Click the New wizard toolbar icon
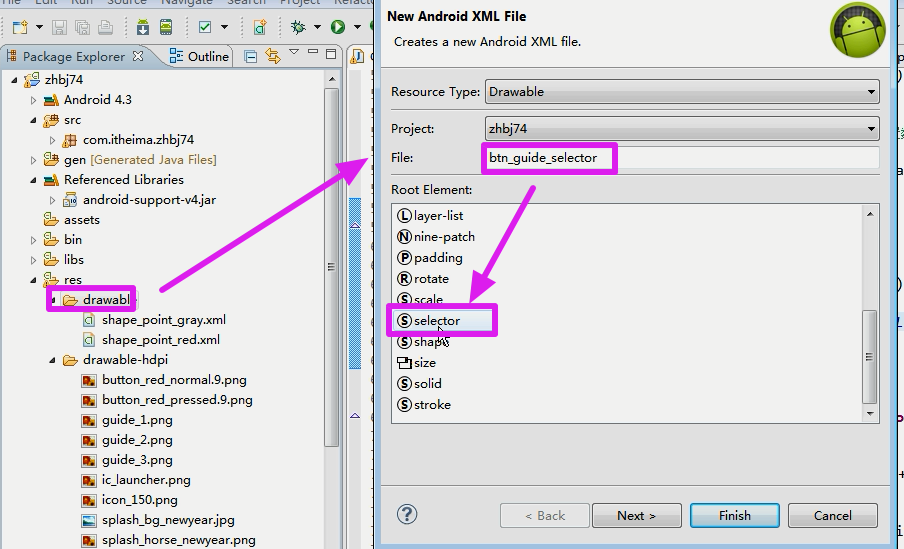904x549 pixels. (21, 27)
